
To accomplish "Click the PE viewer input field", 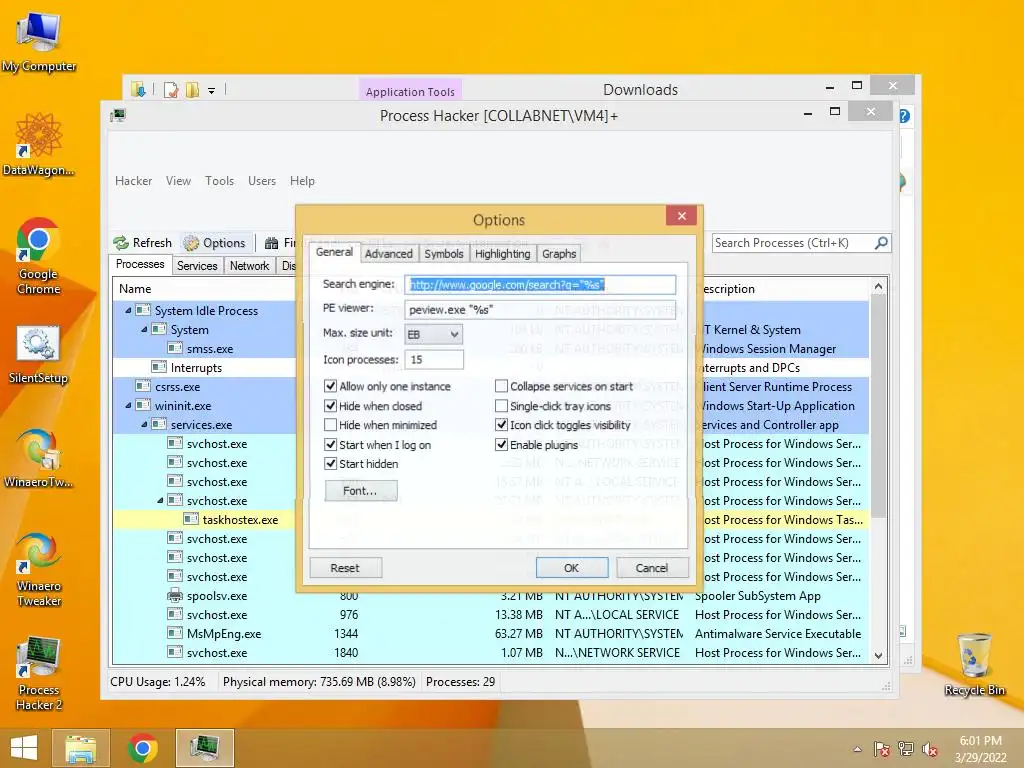I will coord(540,310).
